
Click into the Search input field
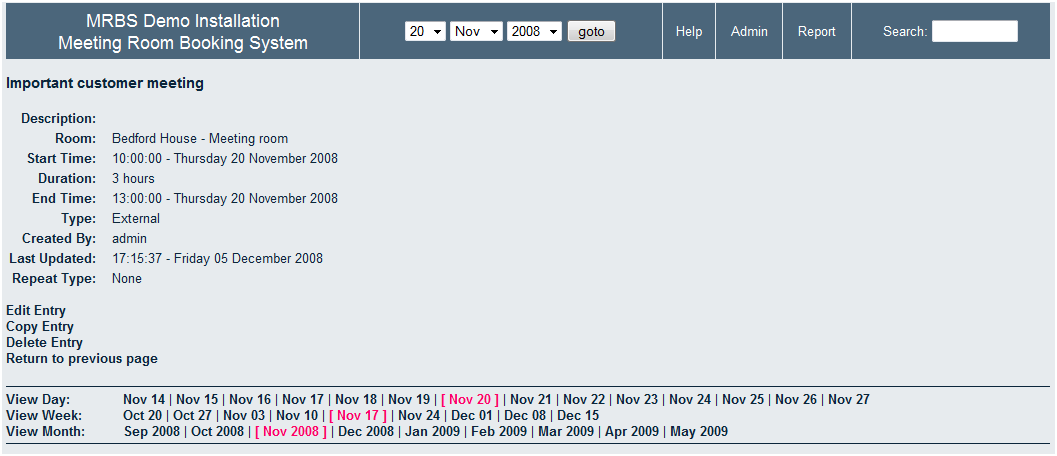pyautogui.click(x=974, y=32)
